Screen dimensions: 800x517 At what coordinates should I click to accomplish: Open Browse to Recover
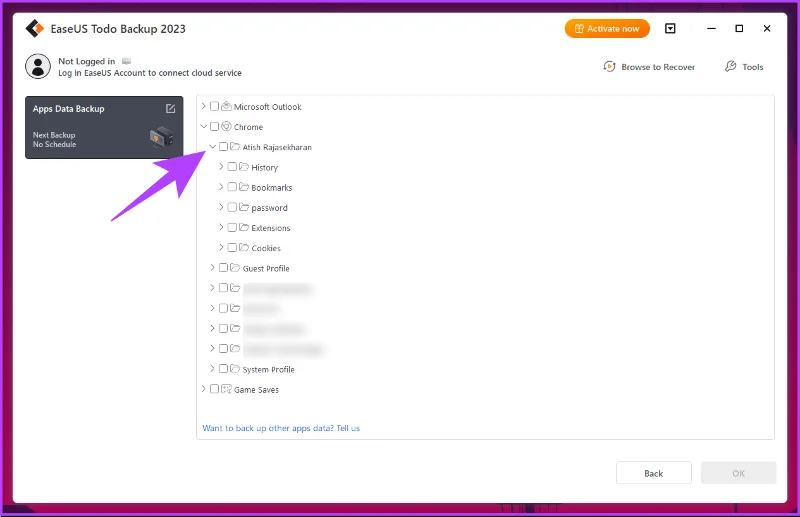[649, 67]
